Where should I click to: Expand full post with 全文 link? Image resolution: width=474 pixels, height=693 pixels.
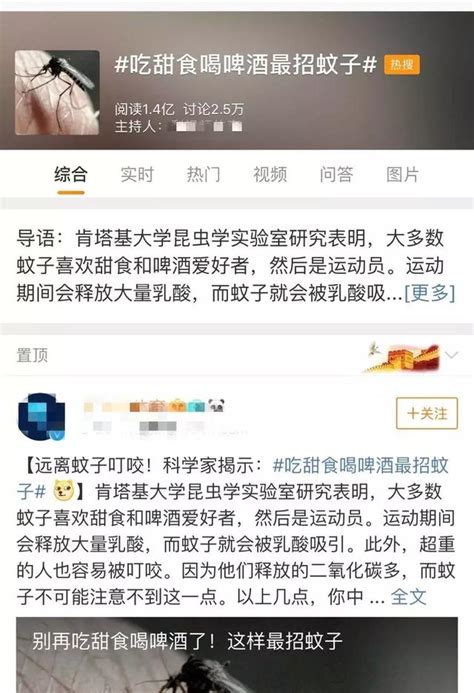(408, 597)
